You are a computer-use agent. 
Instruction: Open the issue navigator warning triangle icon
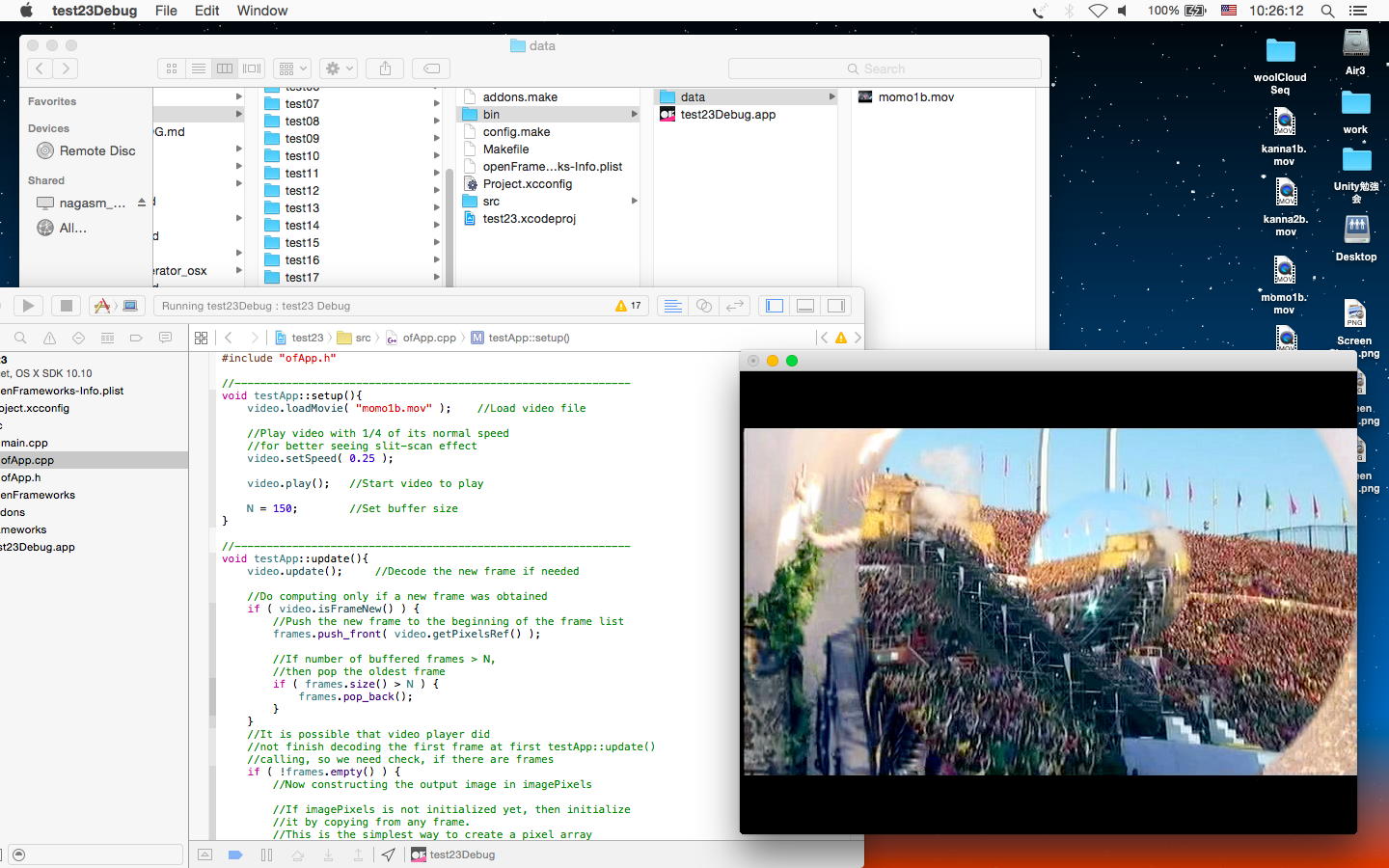(x=49, y=339)
